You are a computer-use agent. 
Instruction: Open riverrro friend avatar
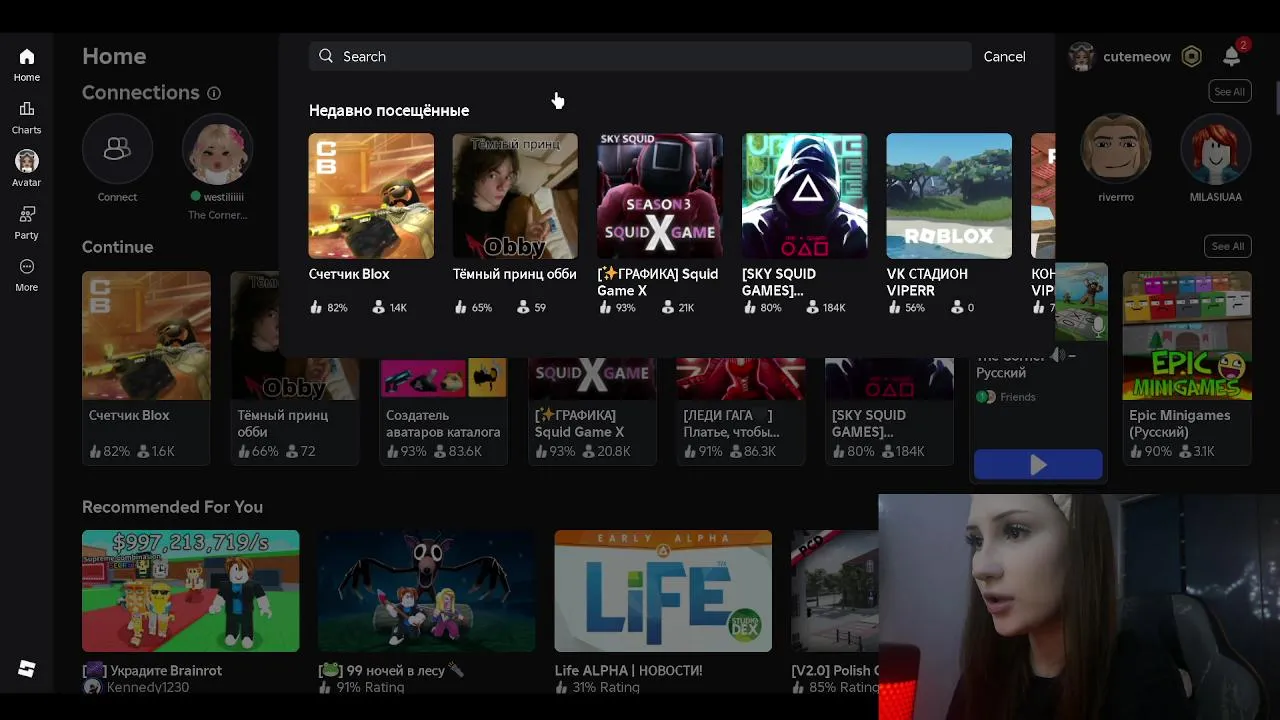1116,149
